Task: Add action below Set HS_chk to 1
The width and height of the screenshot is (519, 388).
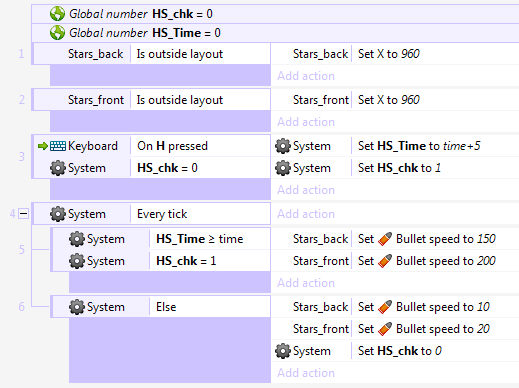Action: [306, 190]
